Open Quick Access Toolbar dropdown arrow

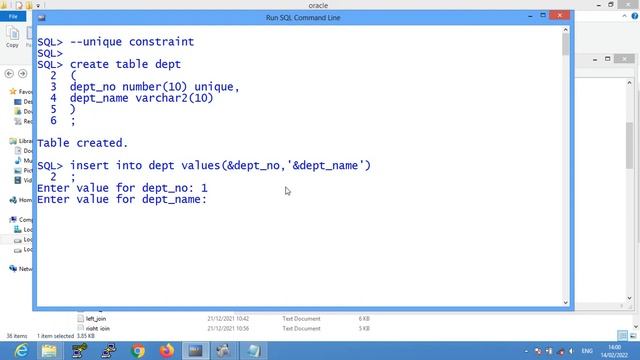coord(38,5)
